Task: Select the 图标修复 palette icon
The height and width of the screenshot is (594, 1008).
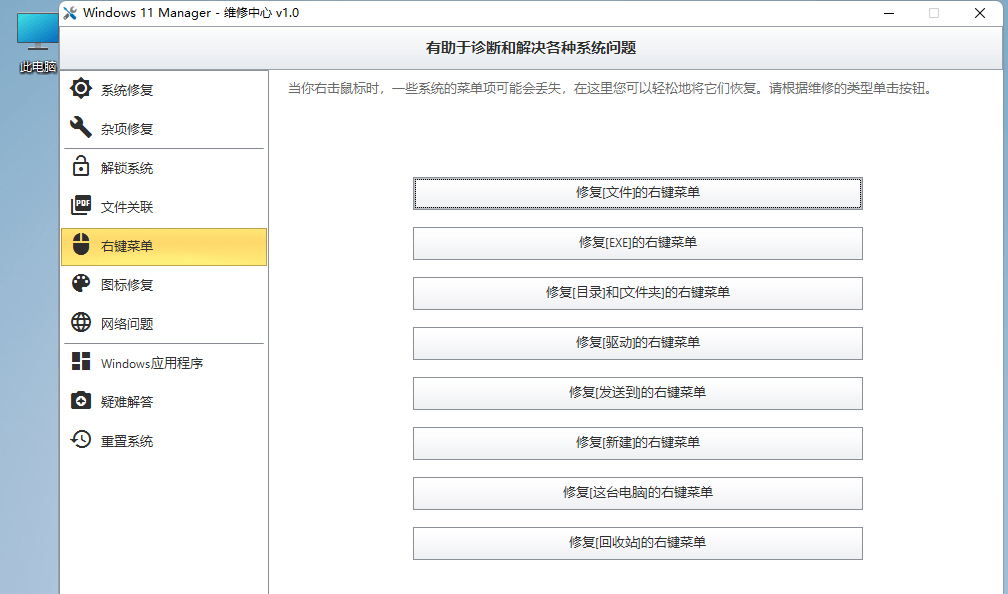Action: point(81,284)
